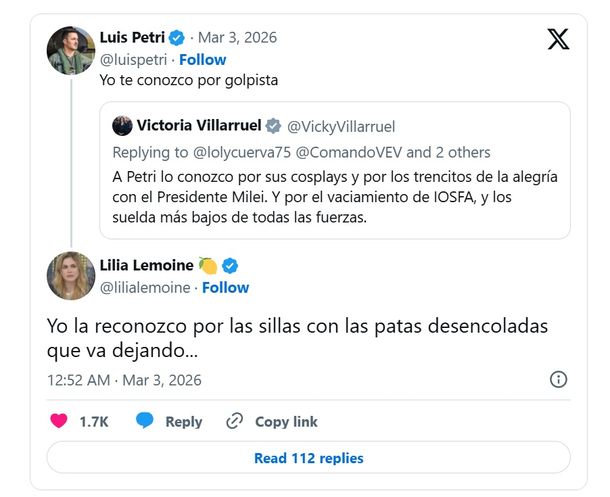
Task: Open Victoria Villarruel's small avatar
Action: point(123,126)
